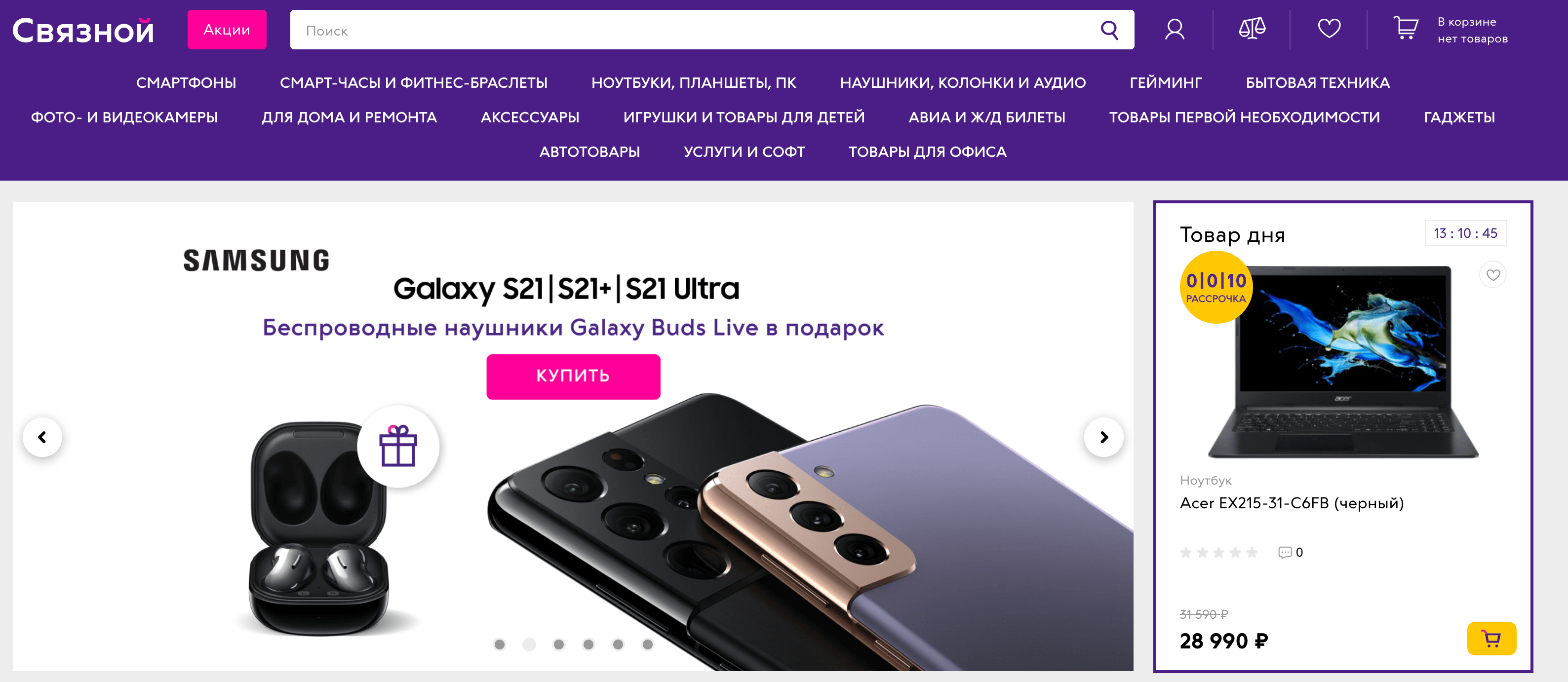
Task: Open the user account profile icon
Action: (x=1174, y=29)
